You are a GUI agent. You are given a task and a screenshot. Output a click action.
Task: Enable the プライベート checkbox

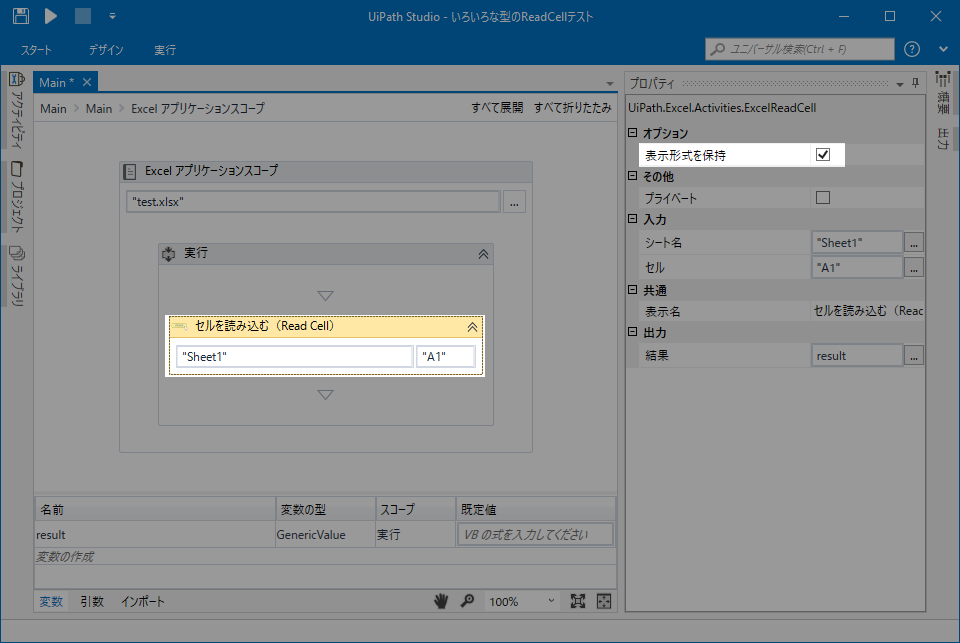point(823,198)
